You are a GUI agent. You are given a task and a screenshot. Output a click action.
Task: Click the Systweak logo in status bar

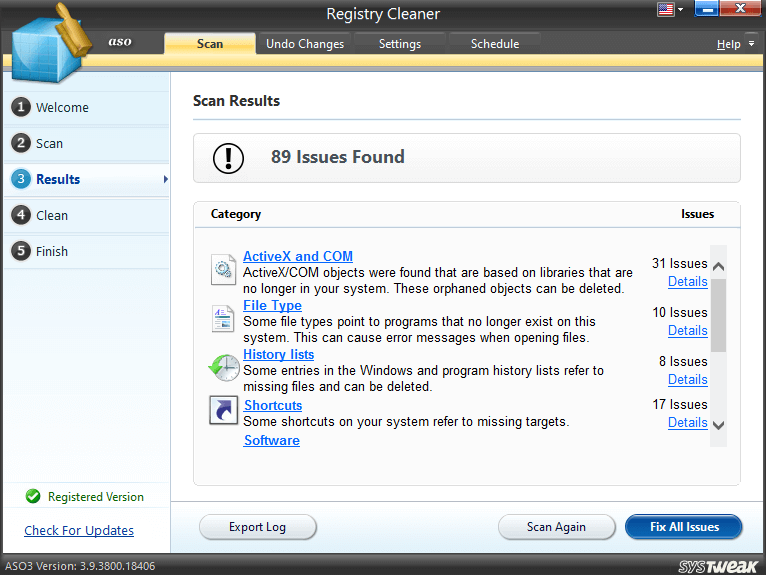point(718,566)
